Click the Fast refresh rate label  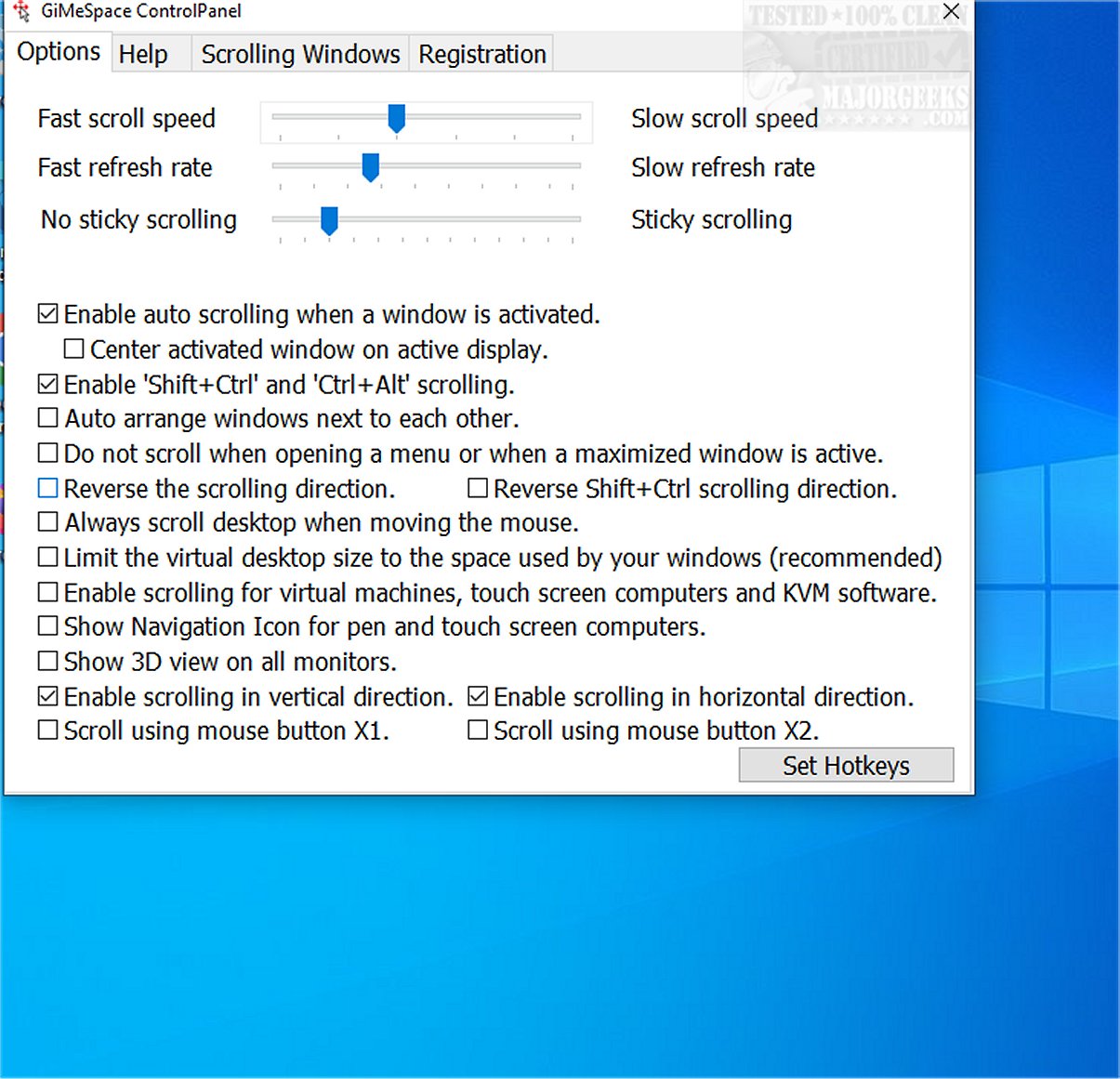coord(125,167)
